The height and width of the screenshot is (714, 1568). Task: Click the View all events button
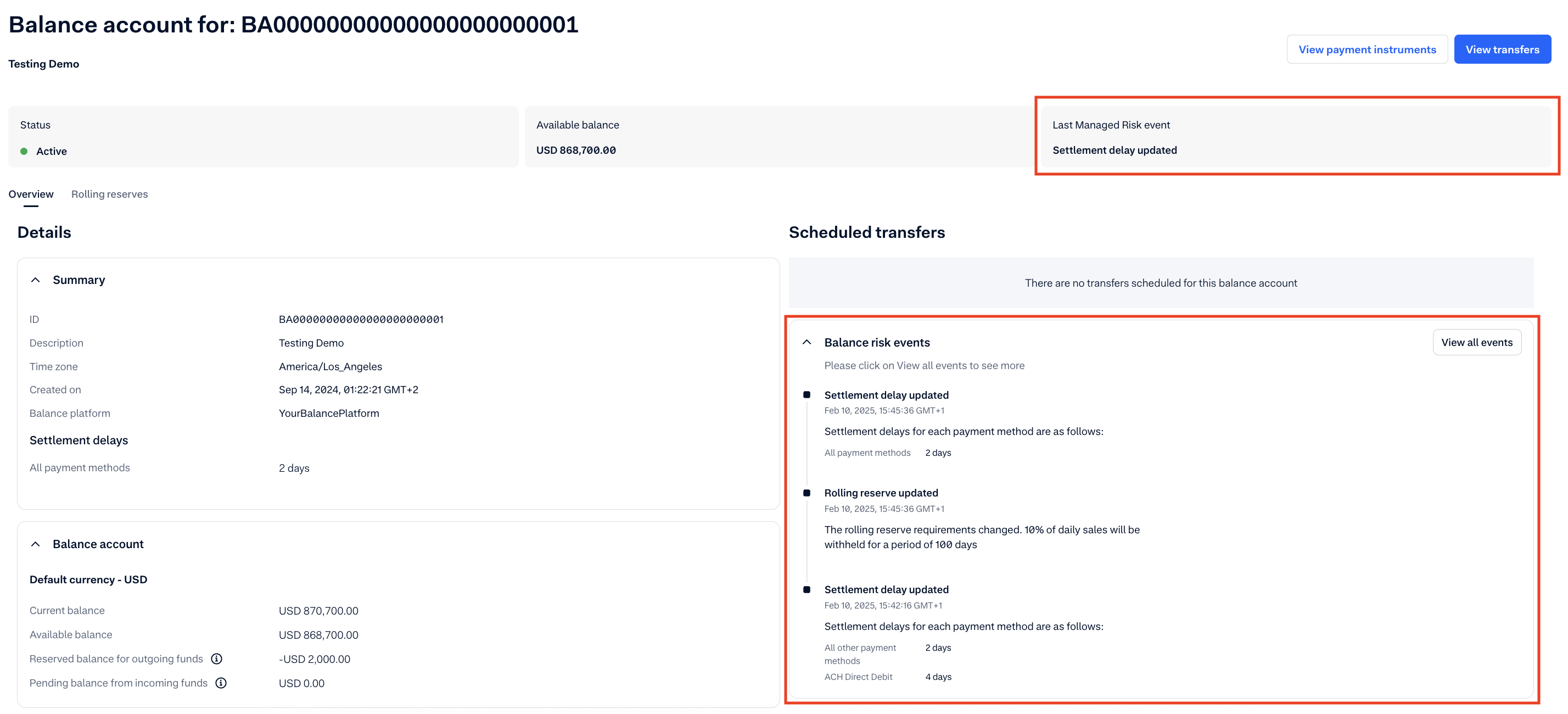pos(1476,342)
